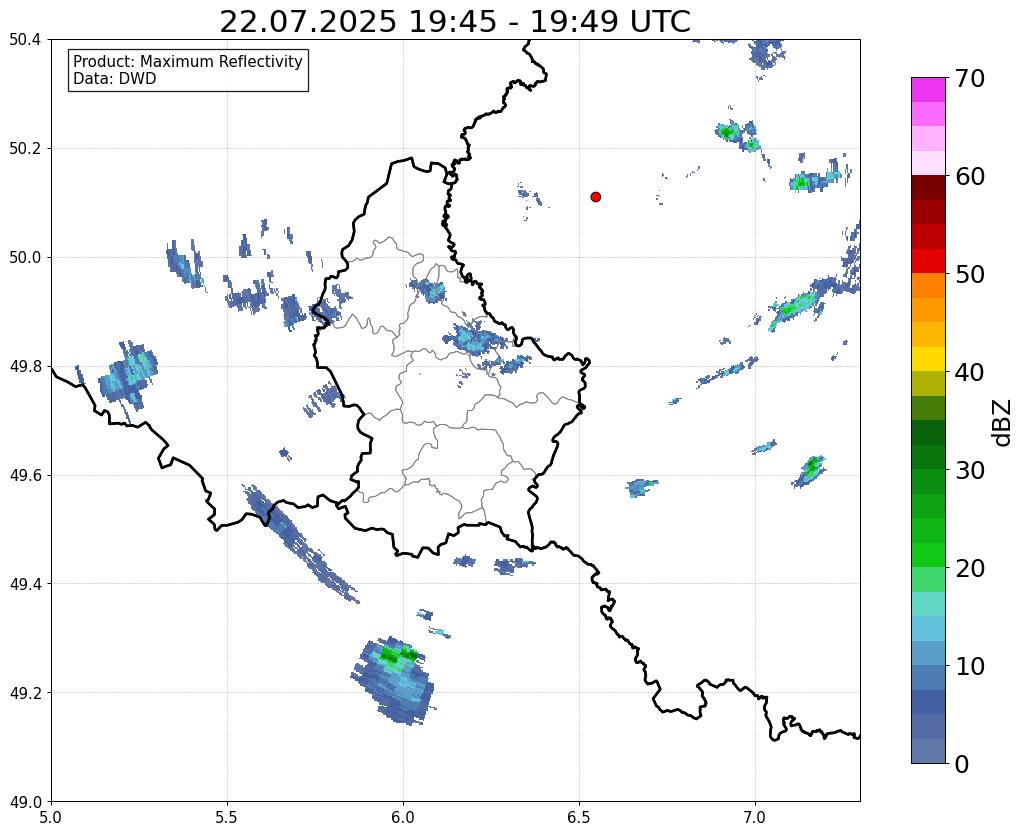Screen dimensions: 1023x834
Task: Click the 40 label on the colorbar
Action: pyautogui.click(x=970, y=372)
